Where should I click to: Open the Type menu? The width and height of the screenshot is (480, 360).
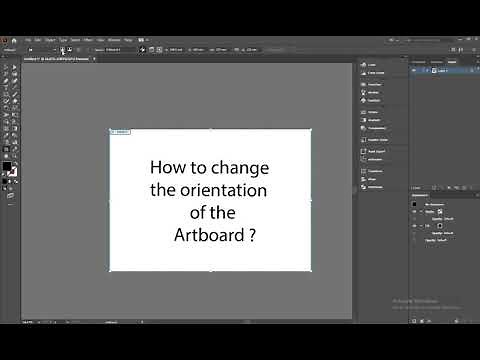(63, 40)
